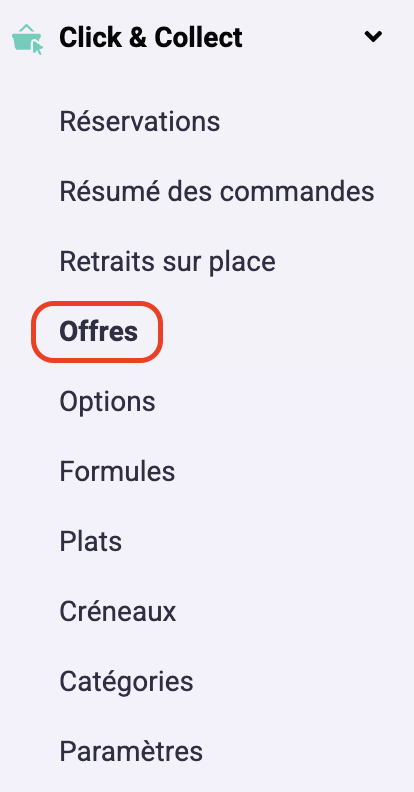Select the Plats item below Formules

point(90,541)
